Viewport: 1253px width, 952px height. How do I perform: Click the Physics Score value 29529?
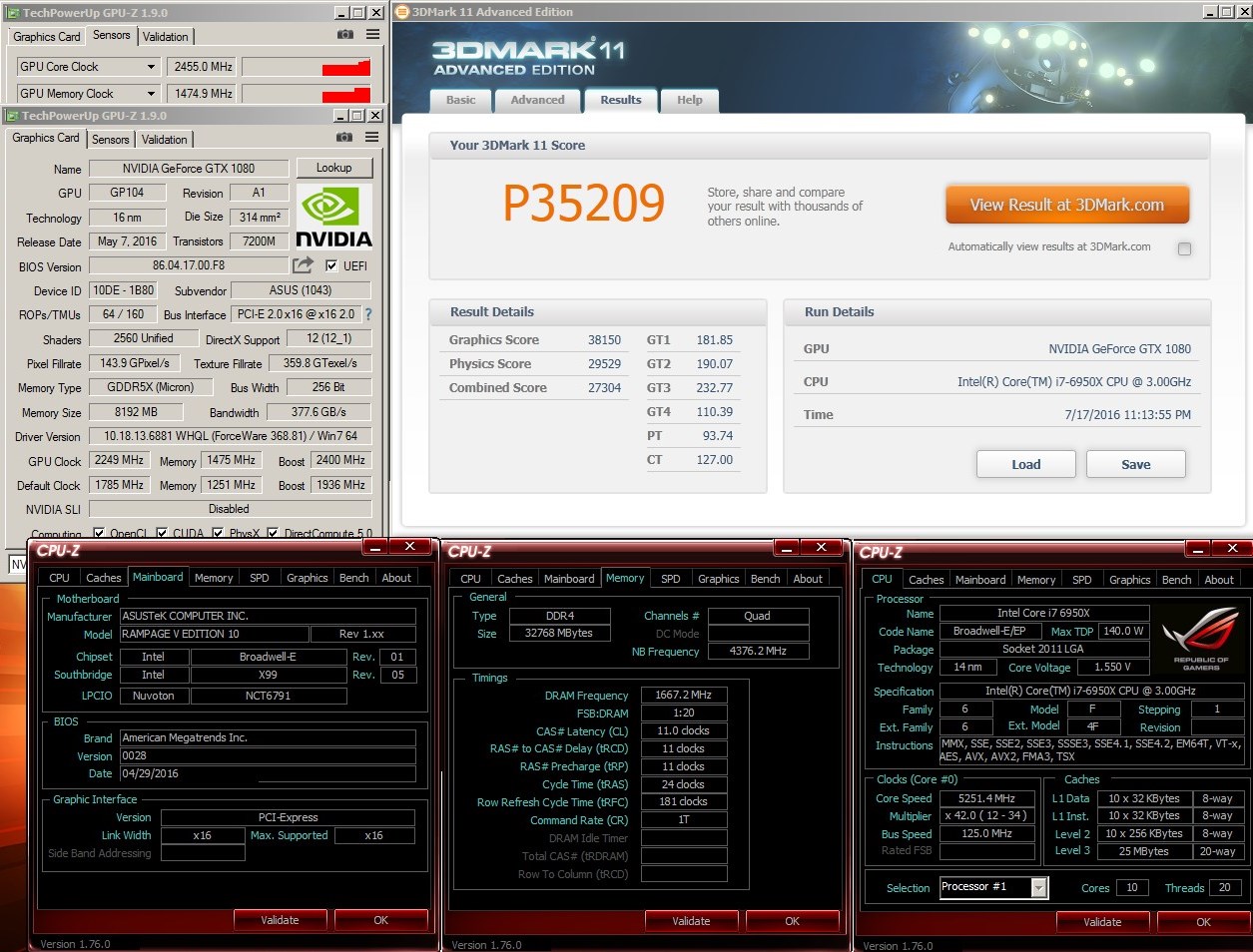pyautogui.click(x=604, y=364)
